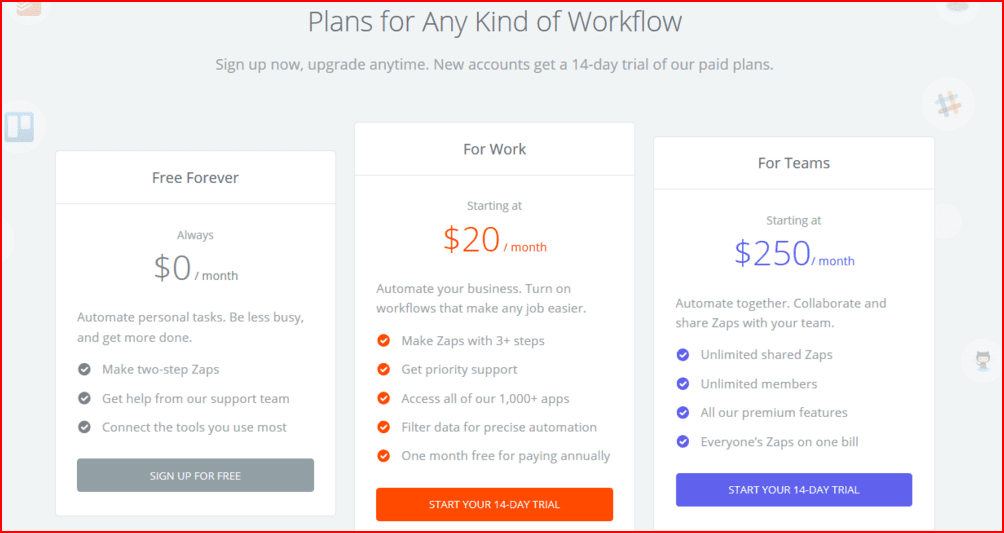
Task: Click checkmark beside Connect the tools you use most
Action: (x=84, y=427)
